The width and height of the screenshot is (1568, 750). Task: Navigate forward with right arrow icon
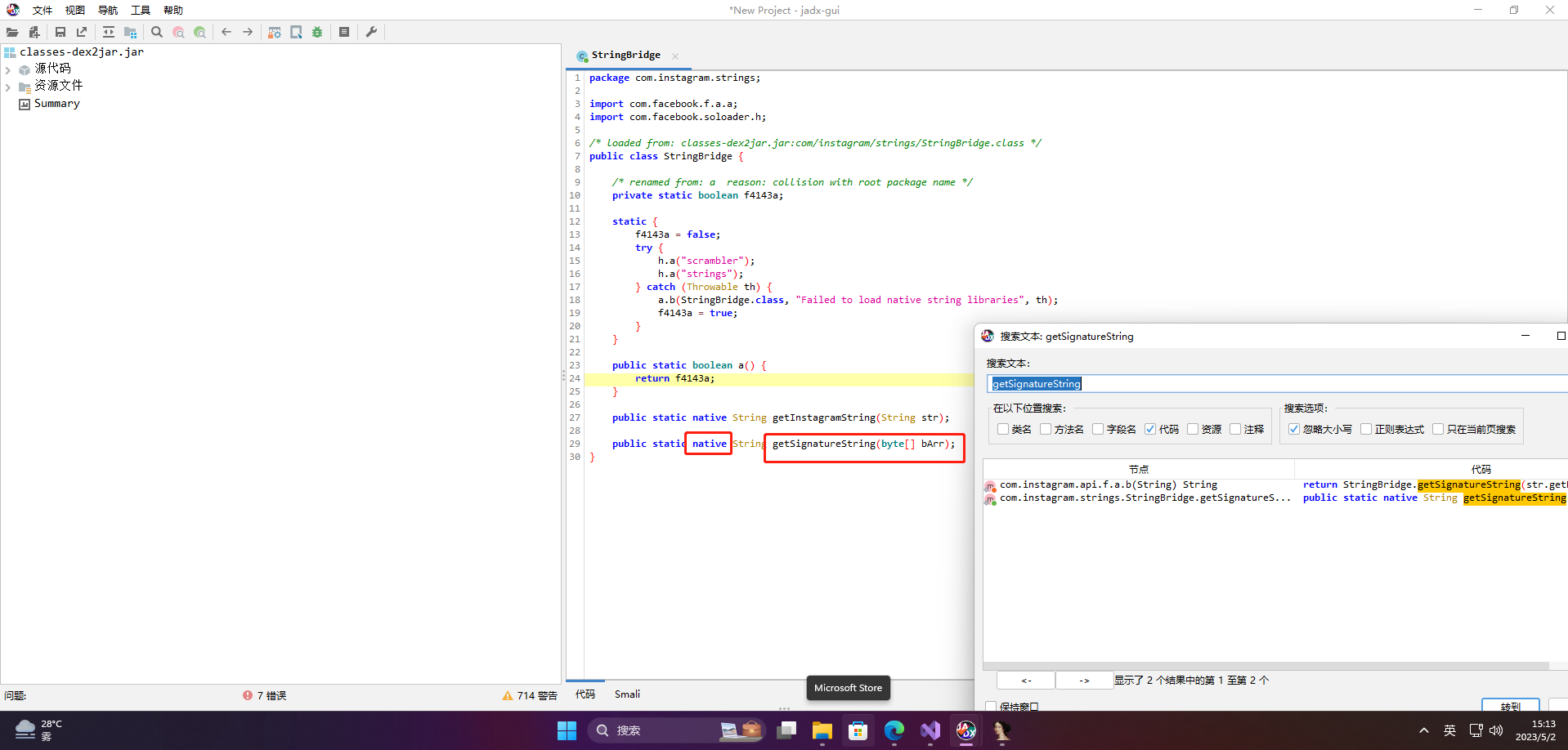248,32
